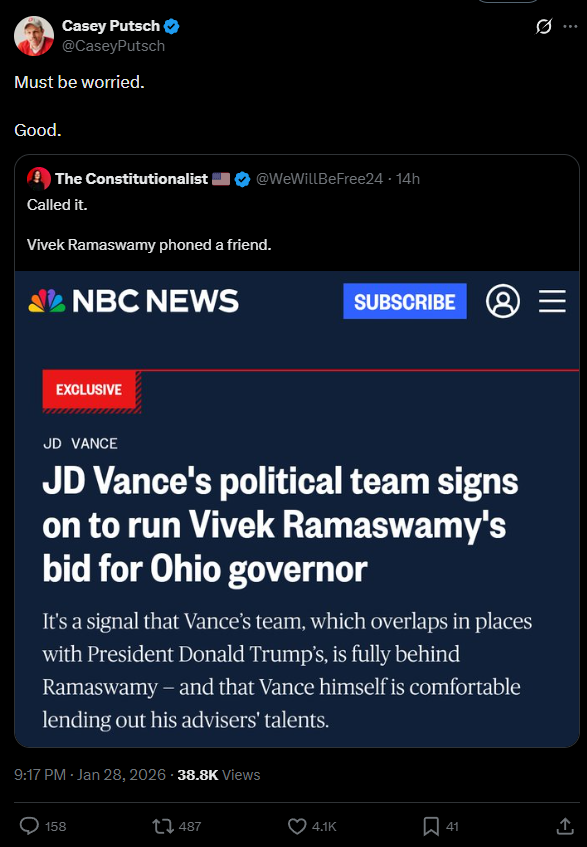Viewport: 587px width, 847px height.
Task: Open the @WeWillBeFree24 handle
Action: (x=319, y=179)
